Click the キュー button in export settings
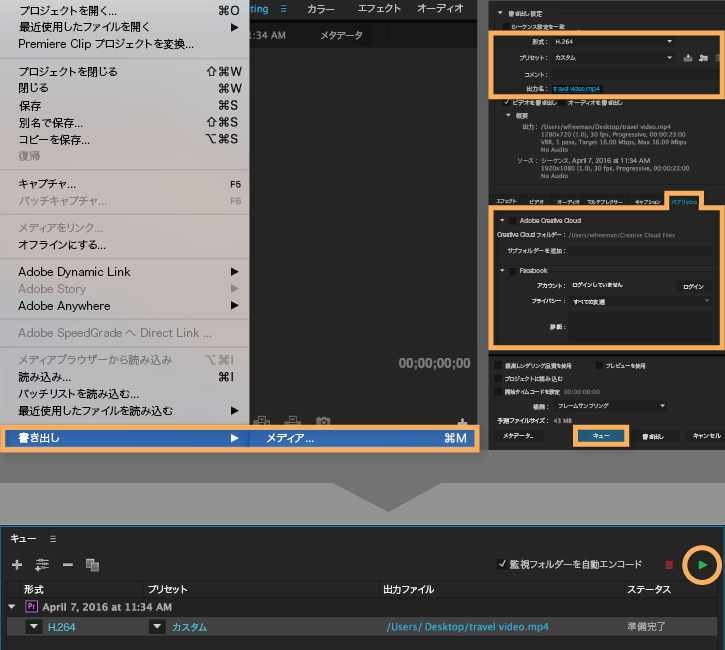Viewport: 725px width, 650px height. click(x=601, y=435)
